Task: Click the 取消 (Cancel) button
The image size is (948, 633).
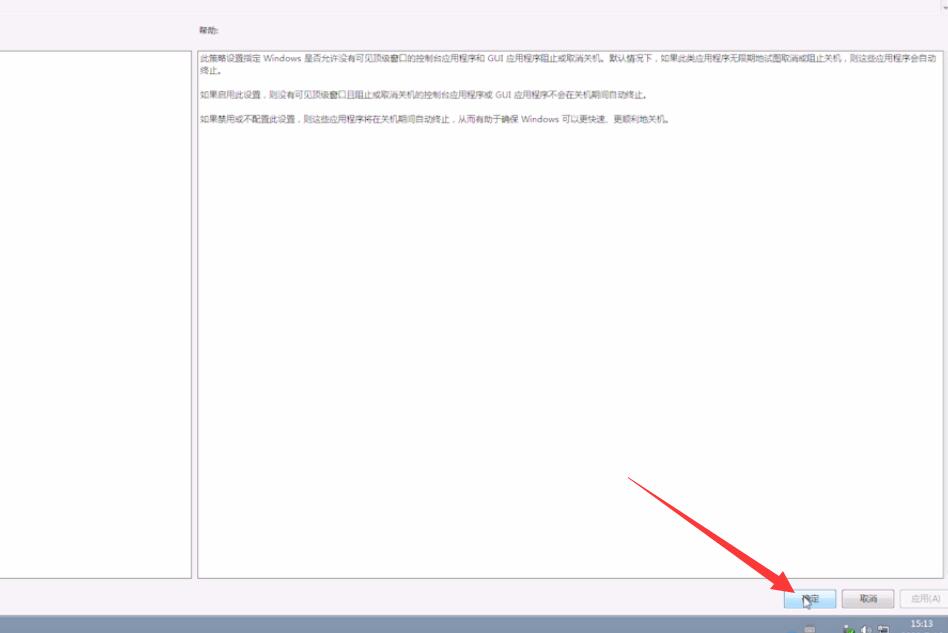Action: coord(868,599)
